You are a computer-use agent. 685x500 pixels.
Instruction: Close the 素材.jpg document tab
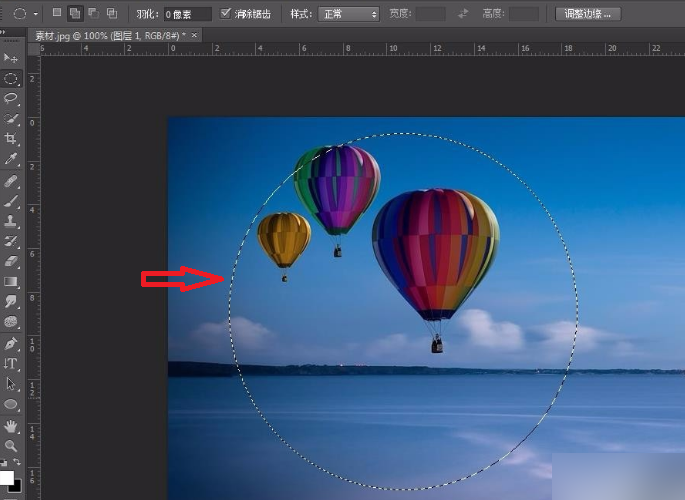tap(195, 35)
